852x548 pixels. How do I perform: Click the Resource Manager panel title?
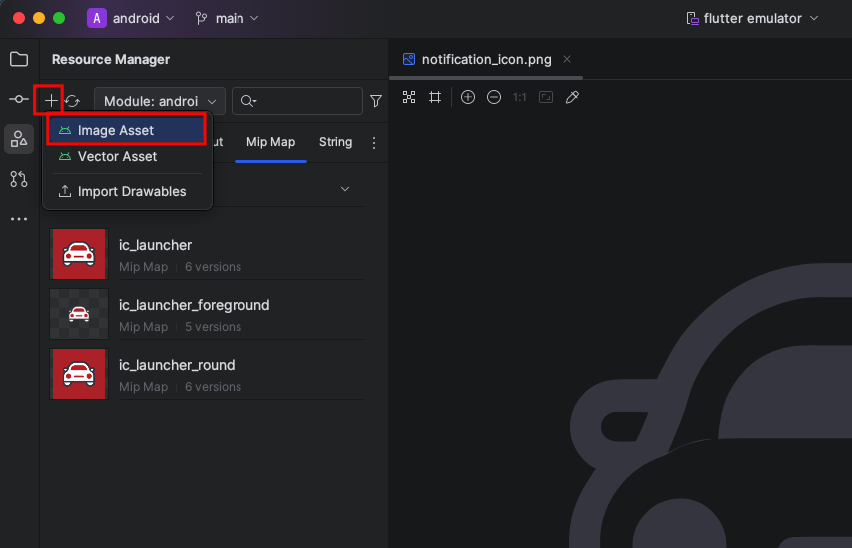[111, 59]
